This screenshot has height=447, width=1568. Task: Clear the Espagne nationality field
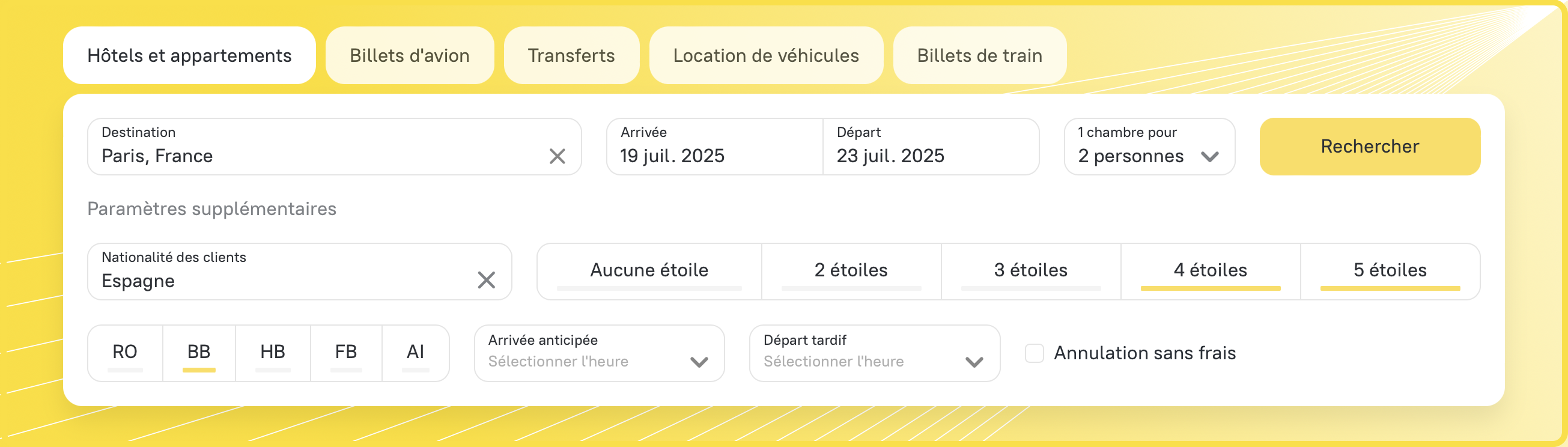click(x=486, y=280)
